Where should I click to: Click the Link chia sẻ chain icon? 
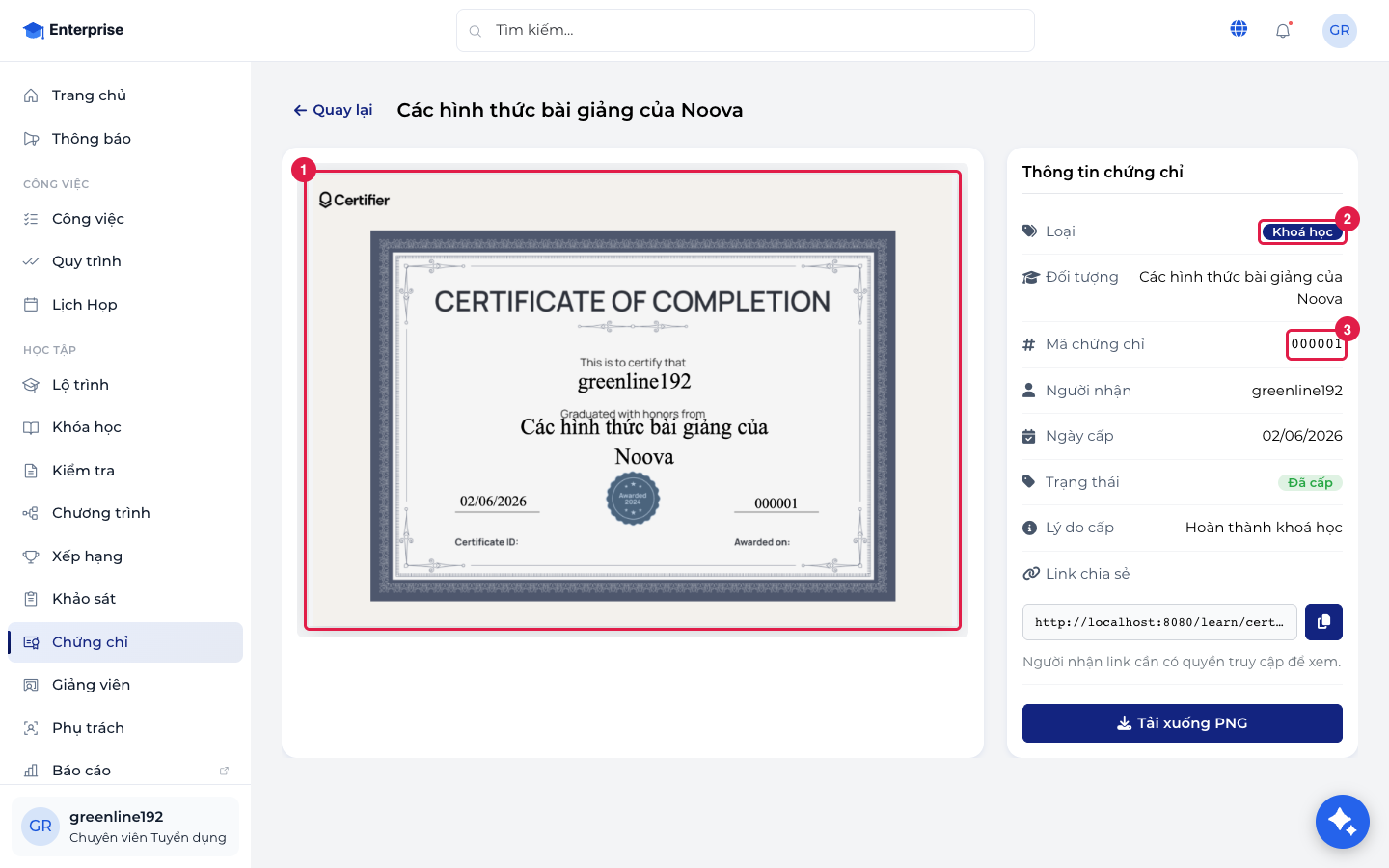pos(1031,574)
